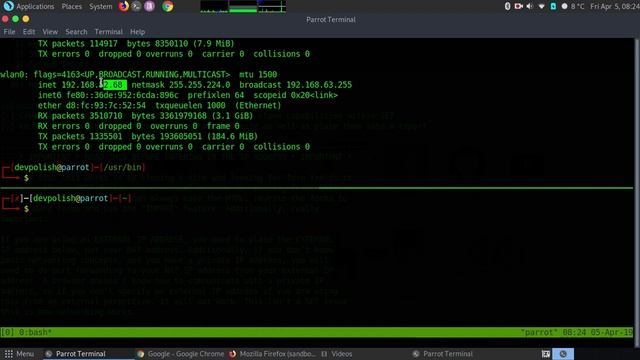
Task: Open the Wi-Fi network tray icon
Action: point(542,6)
